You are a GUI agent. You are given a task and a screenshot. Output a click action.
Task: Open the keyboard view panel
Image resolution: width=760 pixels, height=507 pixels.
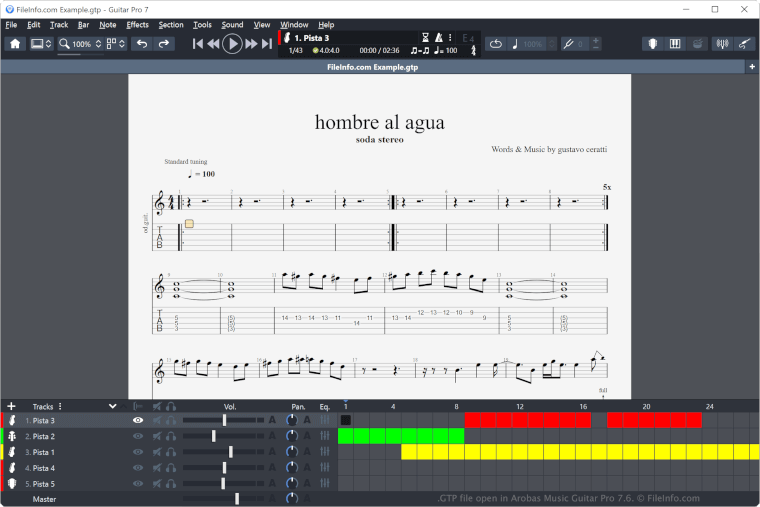click(x=675, y=44)
